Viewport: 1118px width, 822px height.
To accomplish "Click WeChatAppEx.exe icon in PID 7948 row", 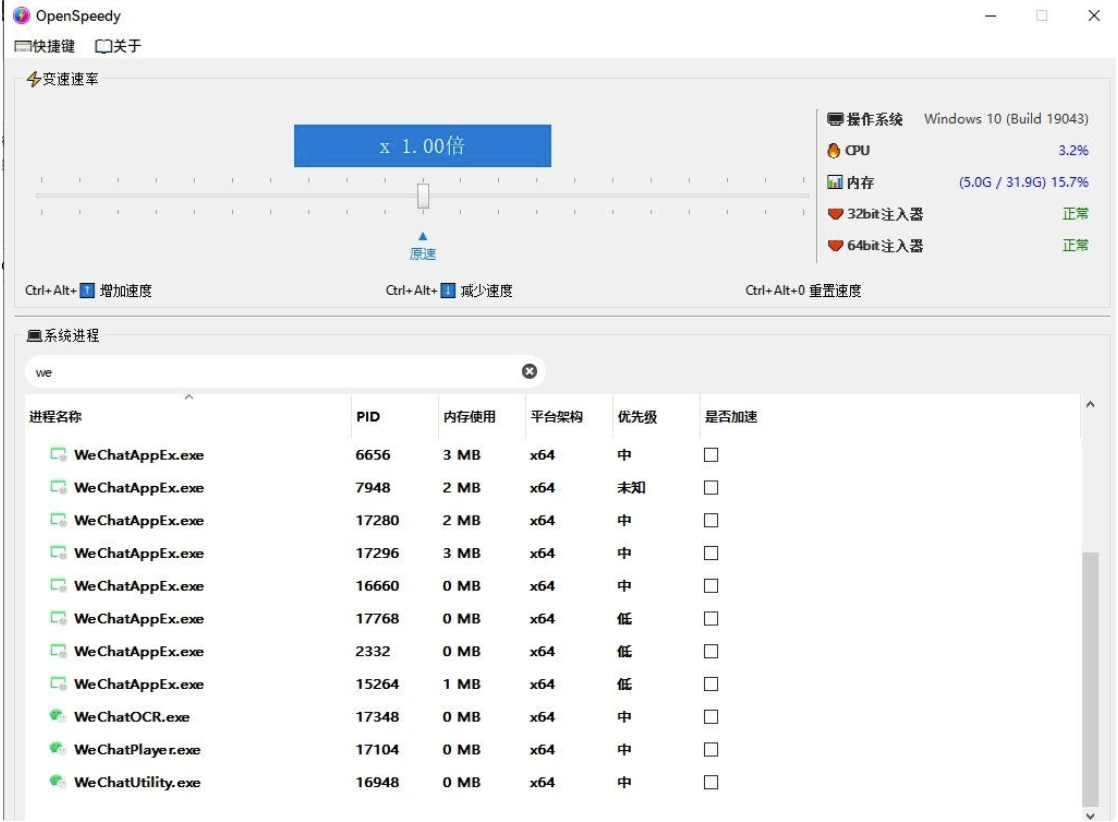I will pyautogui.click(x=58, y=487).
